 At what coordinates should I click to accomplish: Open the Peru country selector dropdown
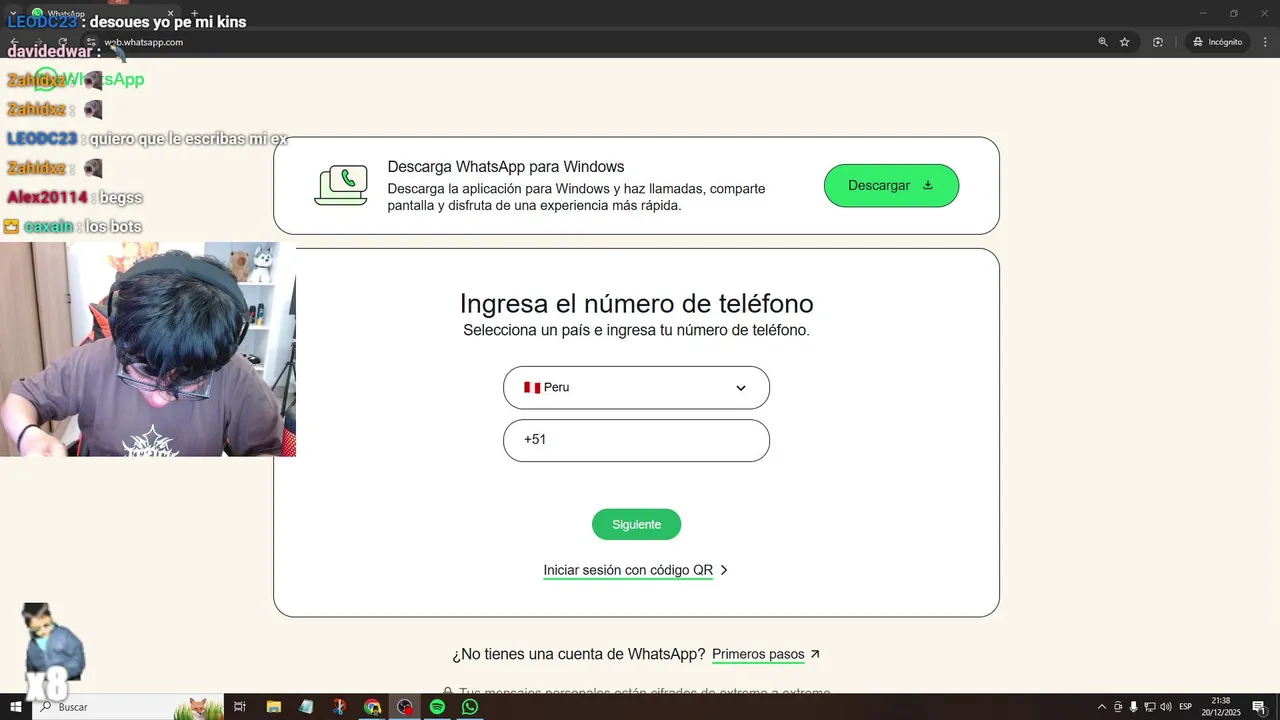(636, 387)
